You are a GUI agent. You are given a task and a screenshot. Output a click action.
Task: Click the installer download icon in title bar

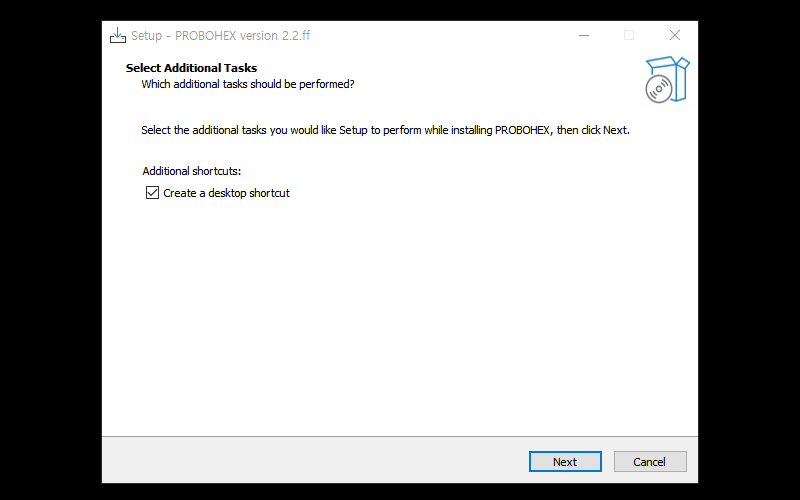pyautogui.click(x=118, y=35)
